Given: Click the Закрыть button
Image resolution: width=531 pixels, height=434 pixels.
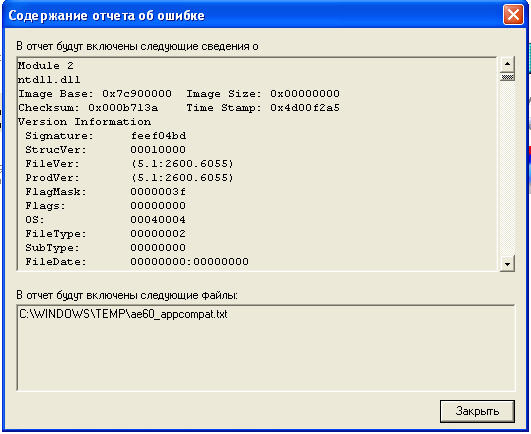Looking at the screenshot, I should [477, 411].
